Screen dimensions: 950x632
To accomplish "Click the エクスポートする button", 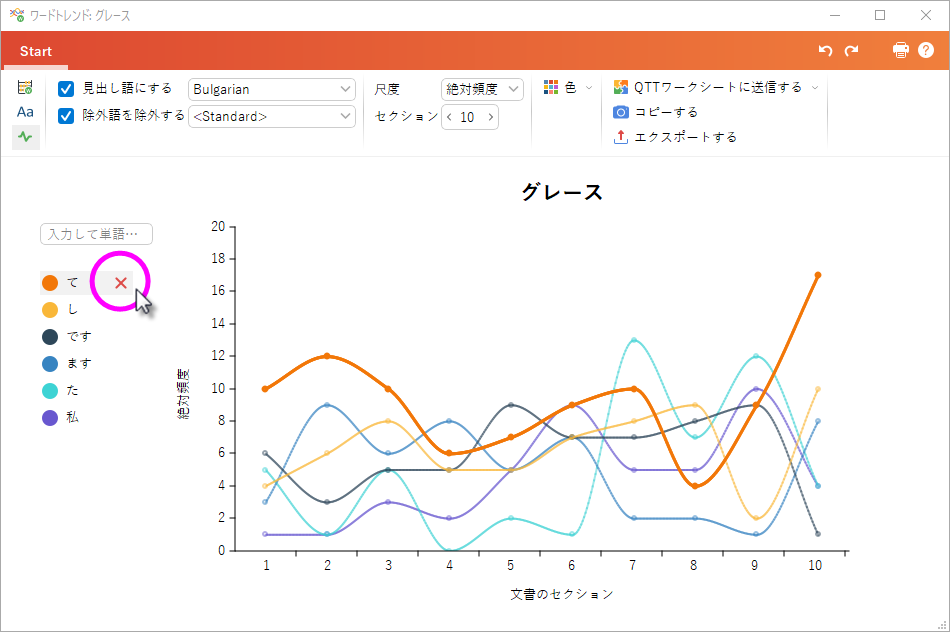I will tap(675, 137).
